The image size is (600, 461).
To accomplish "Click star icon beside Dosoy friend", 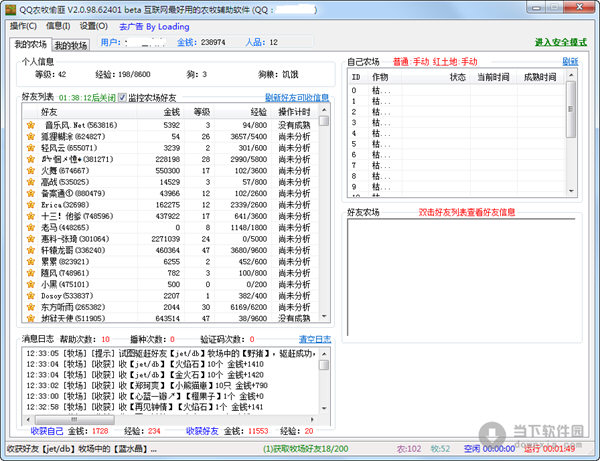I will [31, 296].
